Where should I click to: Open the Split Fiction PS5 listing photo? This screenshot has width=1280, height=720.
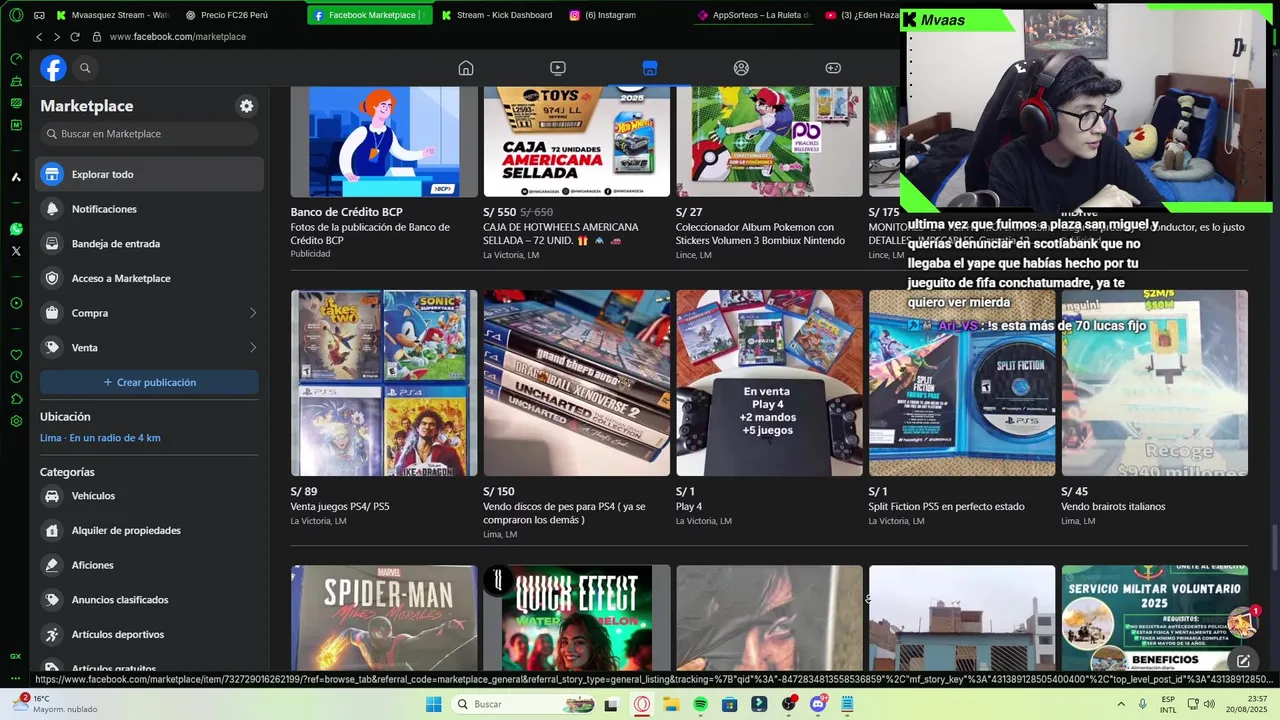[962, 383]
